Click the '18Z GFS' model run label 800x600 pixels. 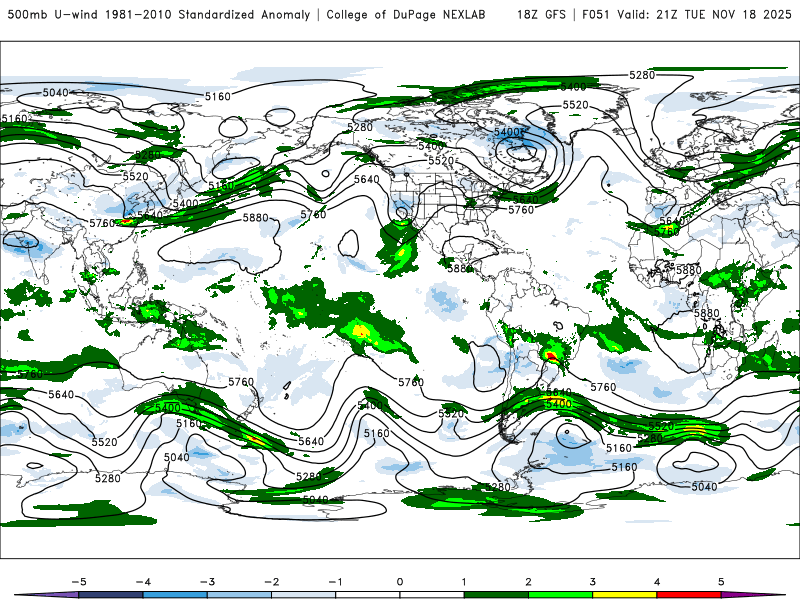pos(541,14)
